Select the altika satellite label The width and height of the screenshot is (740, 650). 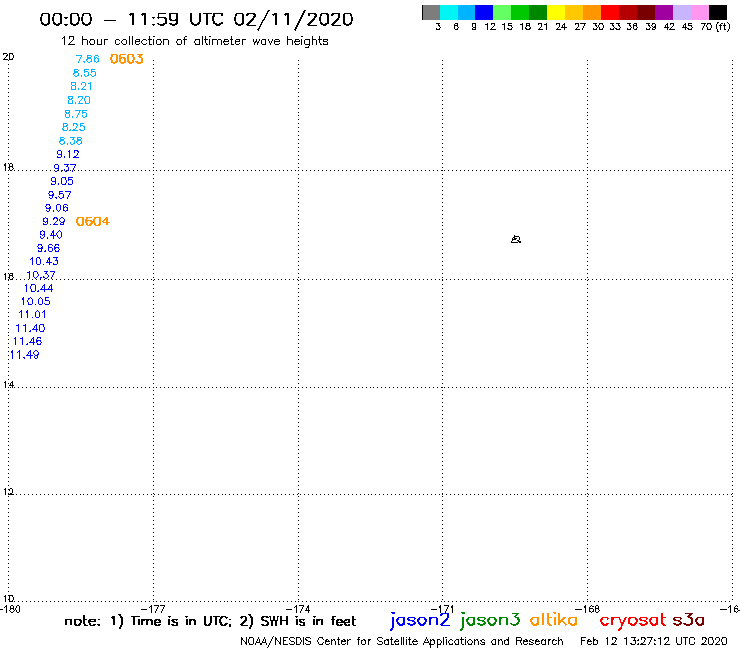pyautogui.click(x=553, y=620)
